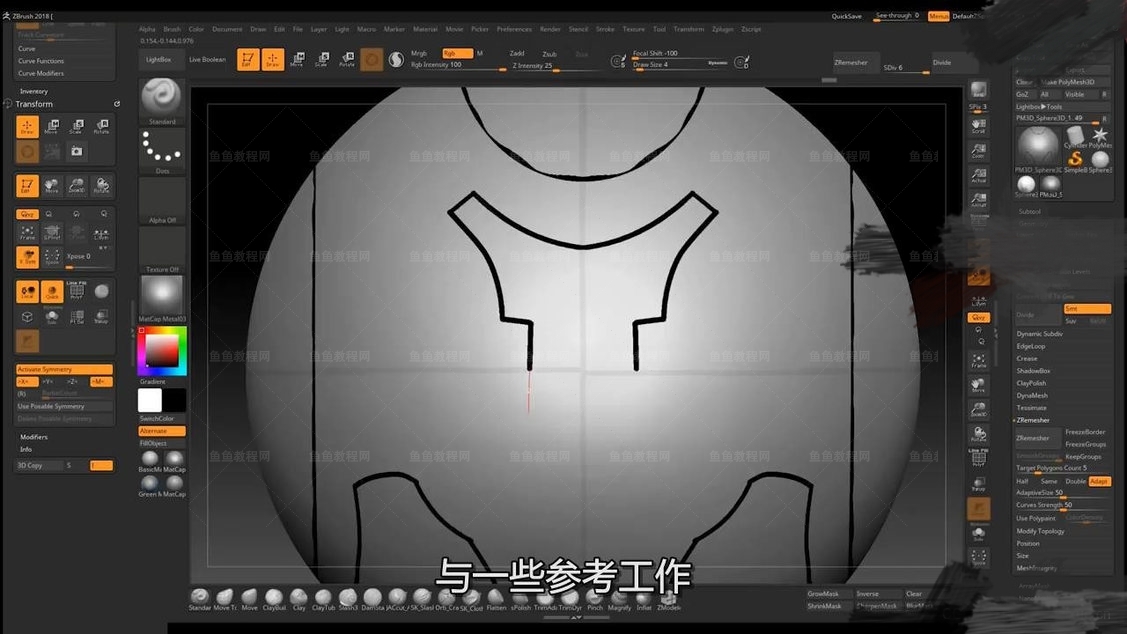This screenshot has height=634, width=1127.
Task: Click the LightBox button
Action: pos(159,60)
